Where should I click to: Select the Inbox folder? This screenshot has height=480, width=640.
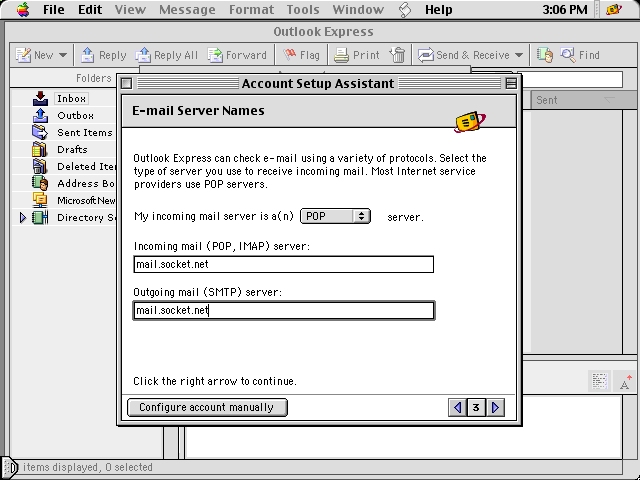(71, 98)
